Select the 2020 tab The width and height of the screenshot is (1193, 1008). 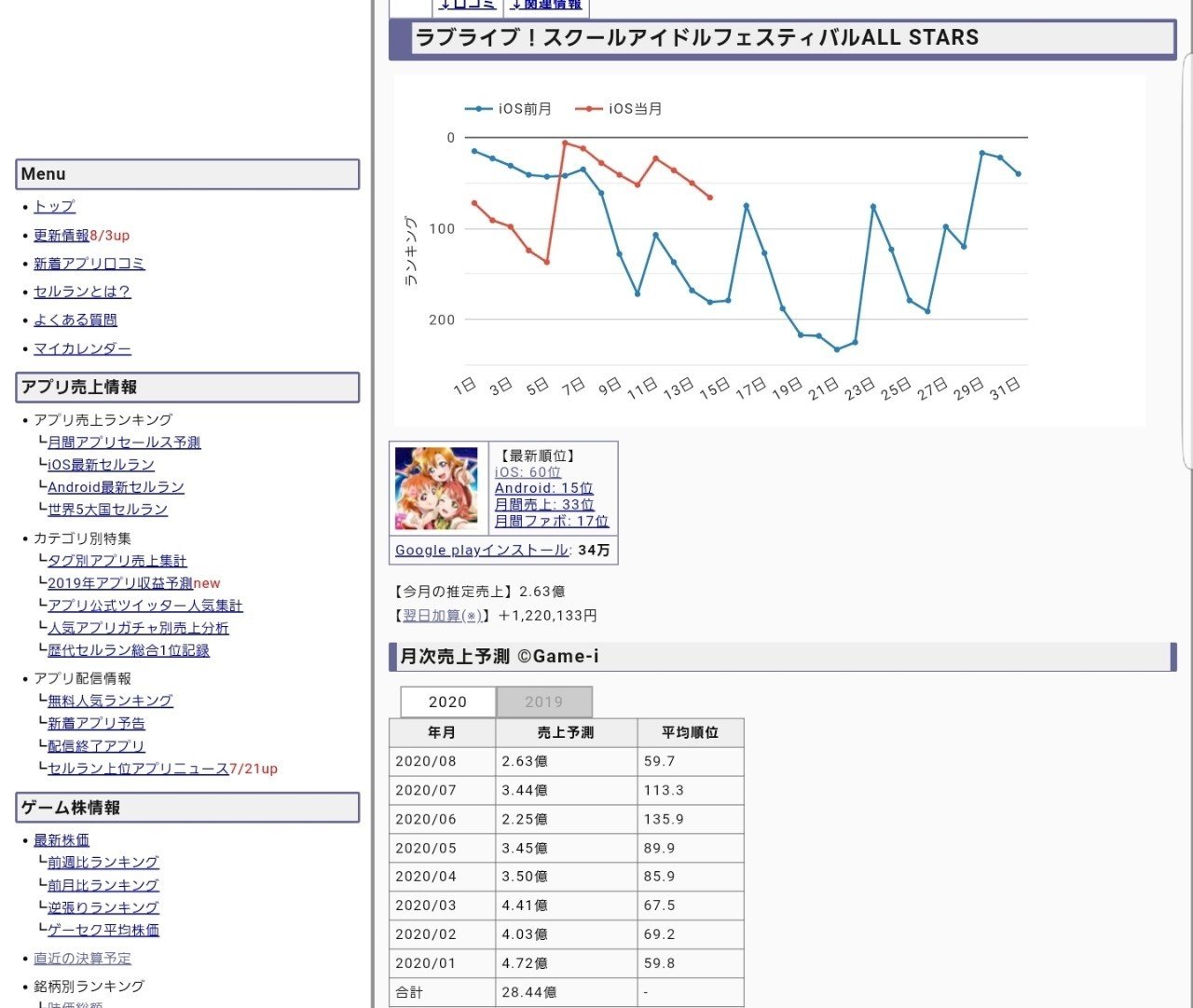[447, 702]
